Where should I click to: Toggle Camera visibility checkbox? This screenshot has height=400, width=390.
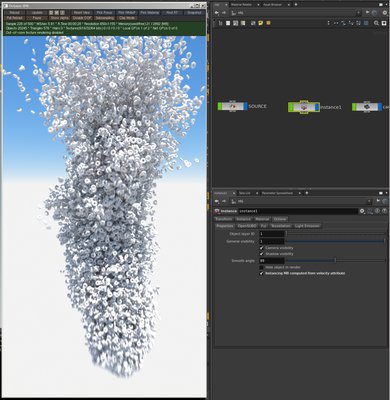coord(261,248)
